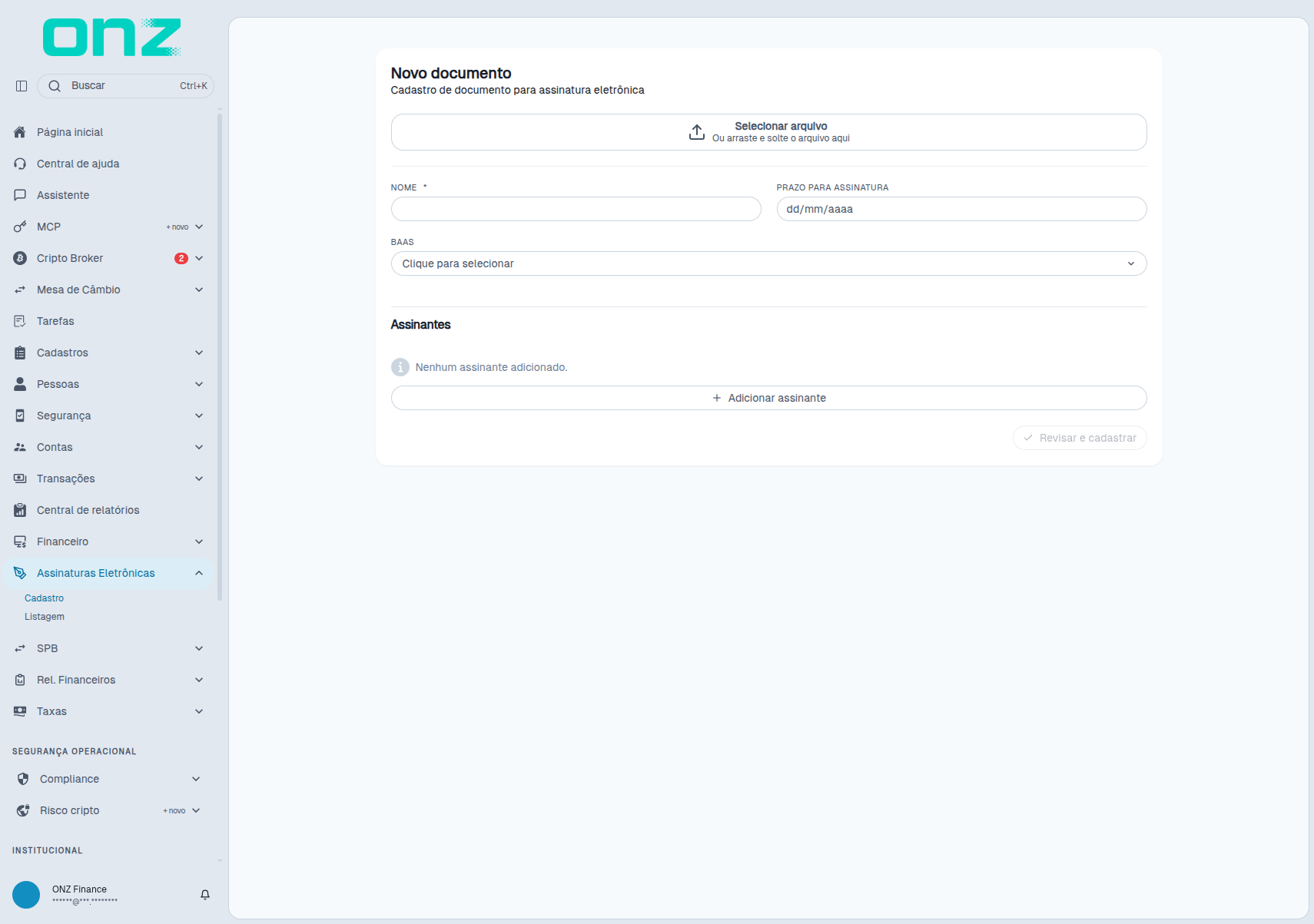This screenshot has width=1314, height=924.
Task: Expand the Financeiro section chevron
Action: pyautogui.click(x=199, y=541)
